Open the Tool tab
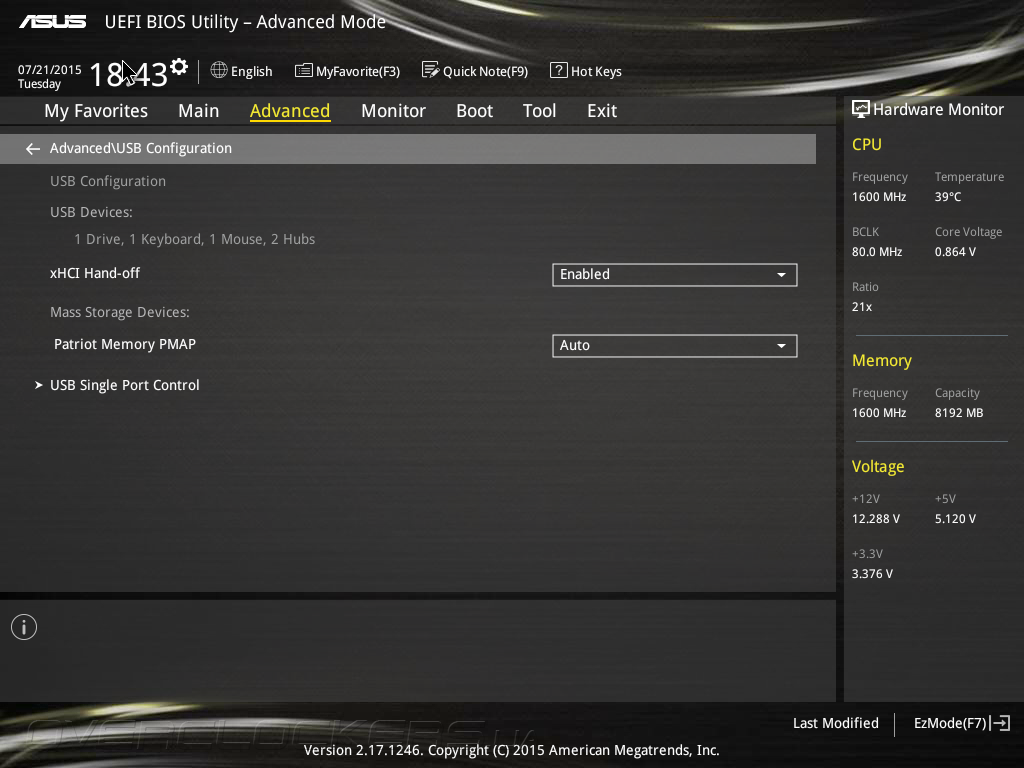Viewport: 1024px width, 768px height. 539,111
